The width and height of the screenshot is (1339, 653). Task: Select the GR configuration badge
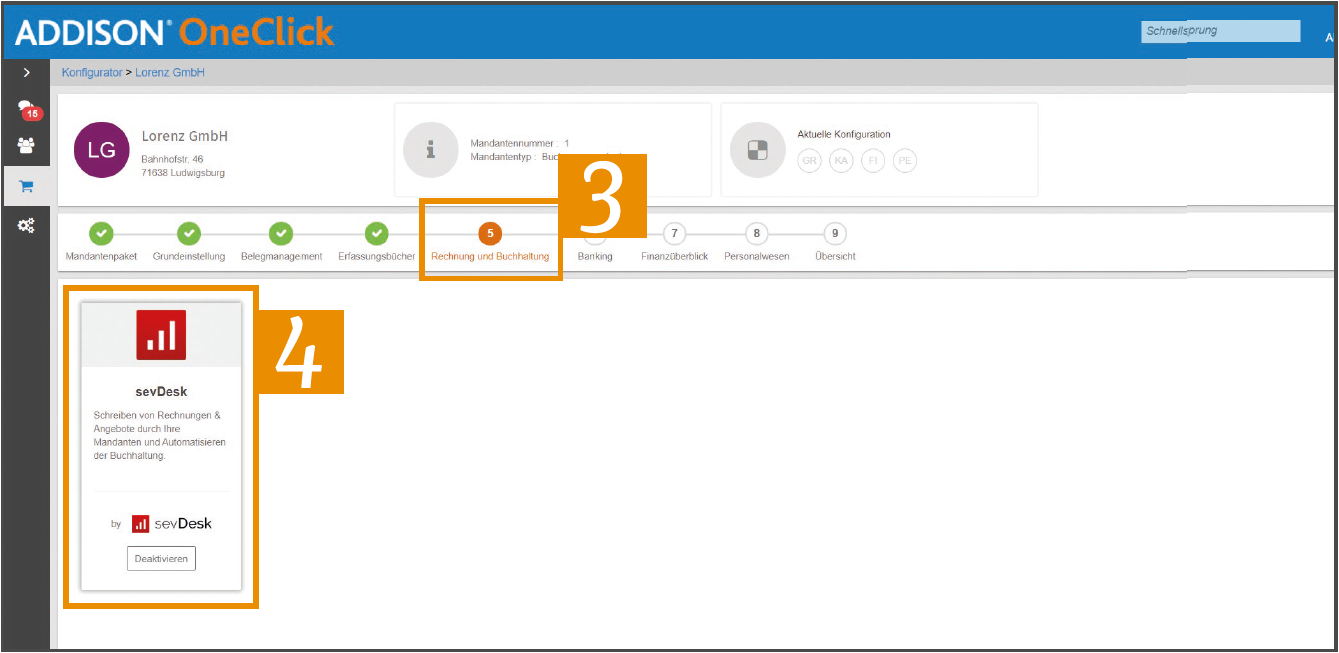(810, 160)
